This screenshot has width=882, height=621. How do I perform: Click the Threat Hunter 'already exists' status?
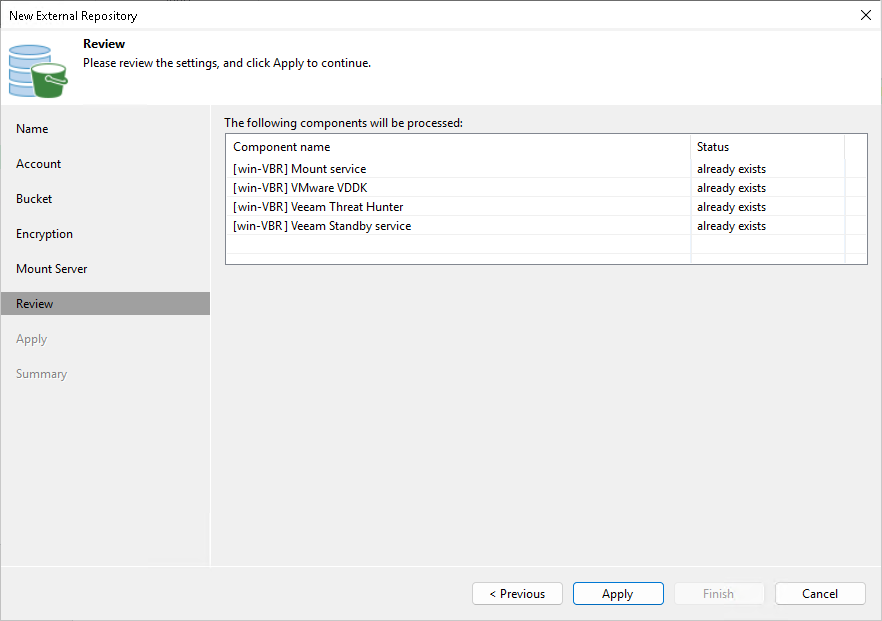click(x=731, y=207)
